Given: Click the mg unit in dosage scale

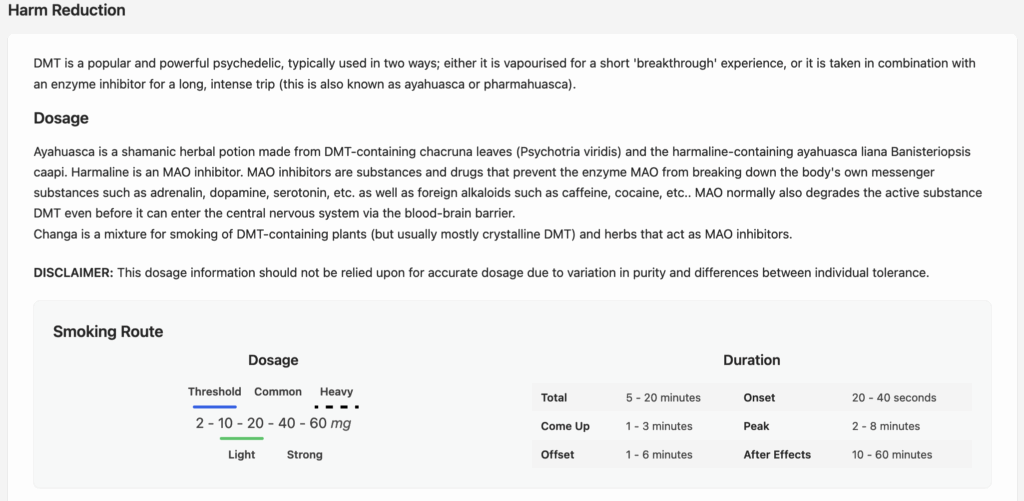Looking at the screenshot, I should (x=341, y=423).
